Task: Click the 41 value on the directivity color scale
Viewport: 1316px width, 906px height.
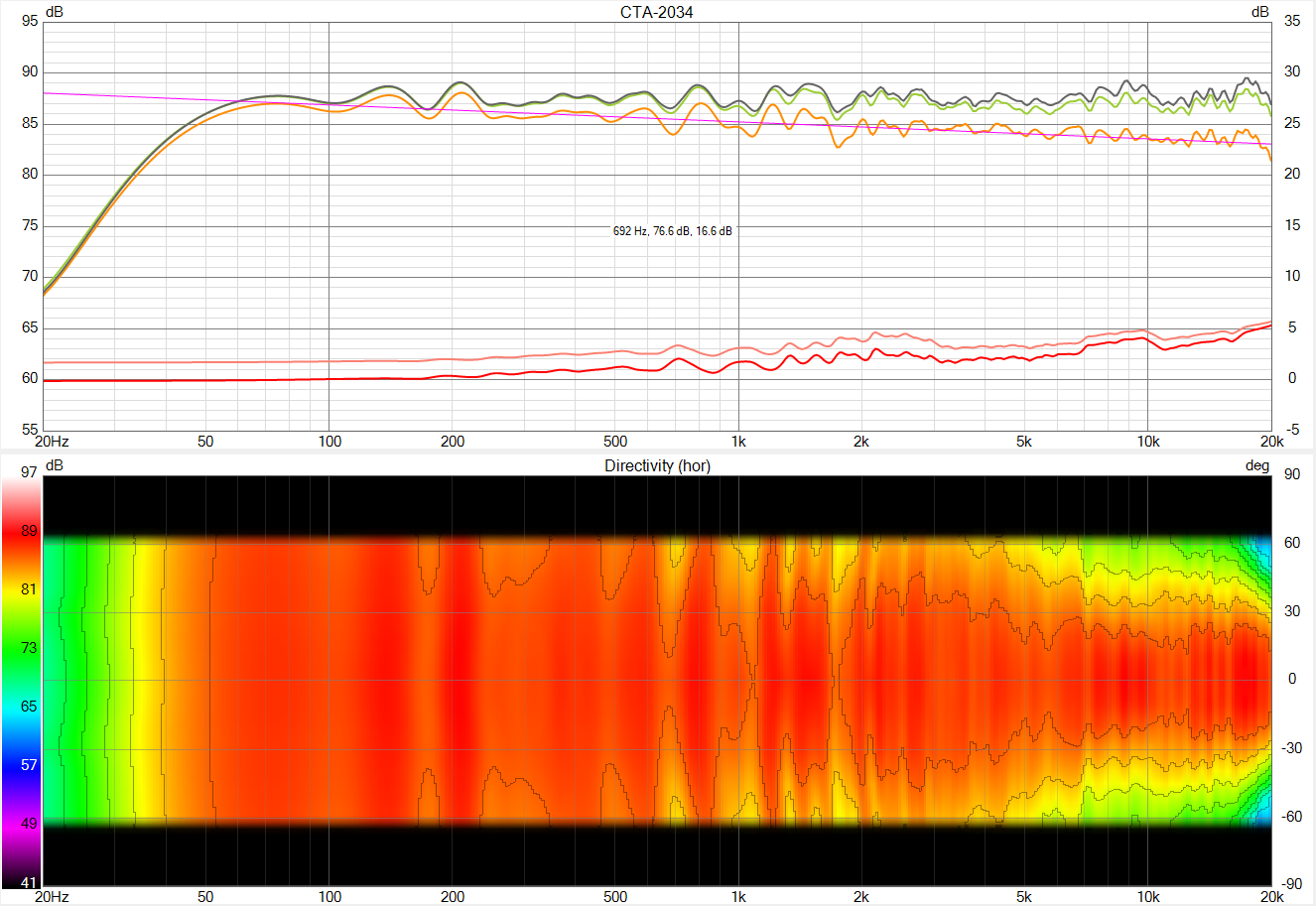Action: pyautogui.click(x=30, y=883)
